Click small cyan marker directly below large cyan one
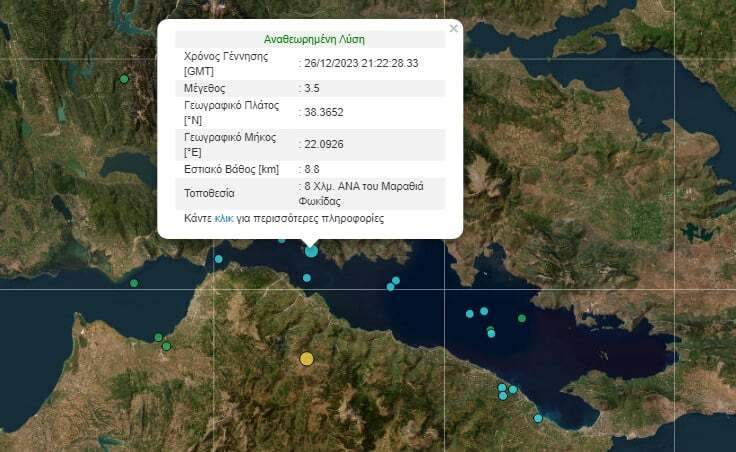 coord(307,277)
